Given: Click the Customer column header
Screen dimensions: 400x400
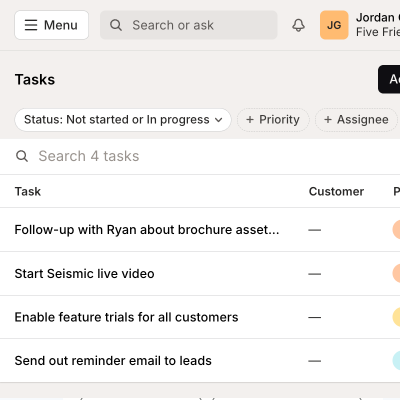Looking at the screenshot, I should coord(336,191).
